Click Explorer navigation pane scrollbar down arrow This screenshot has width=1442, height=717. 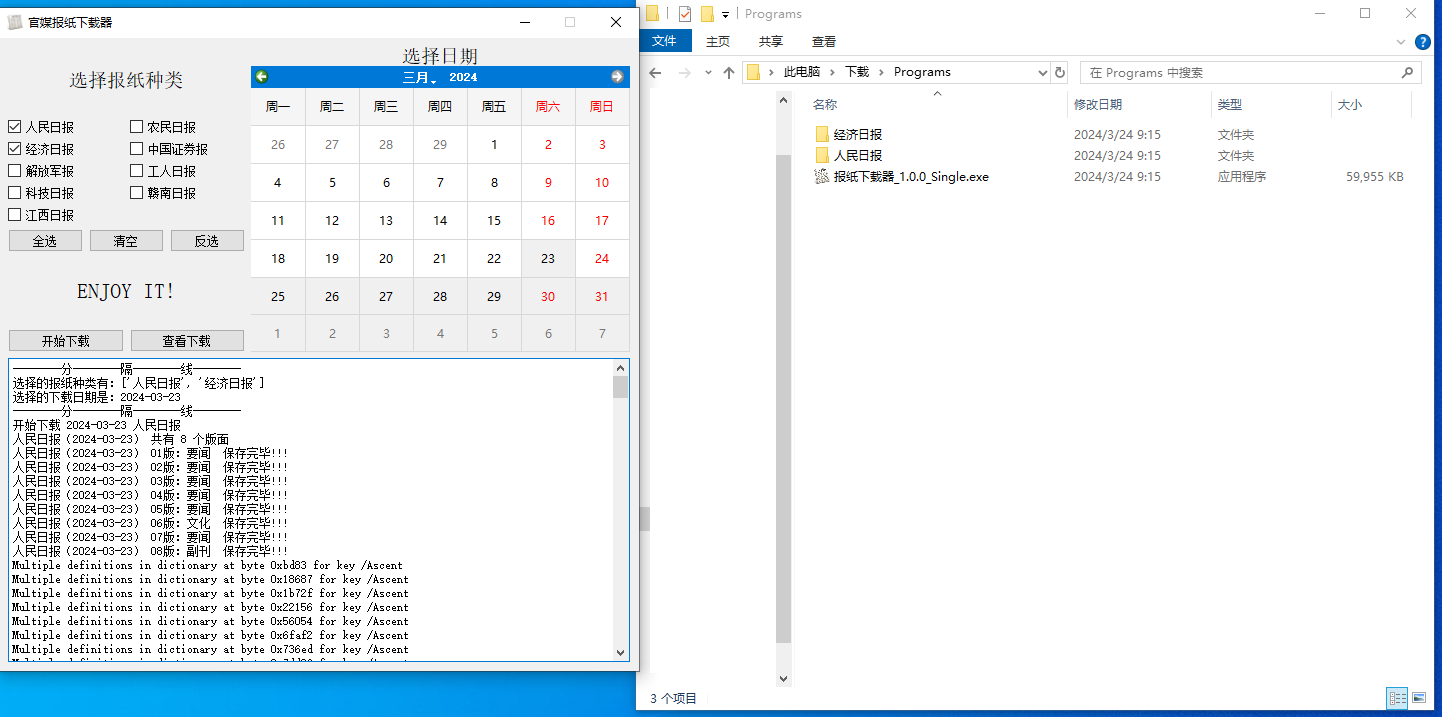[x=784, y=679]
